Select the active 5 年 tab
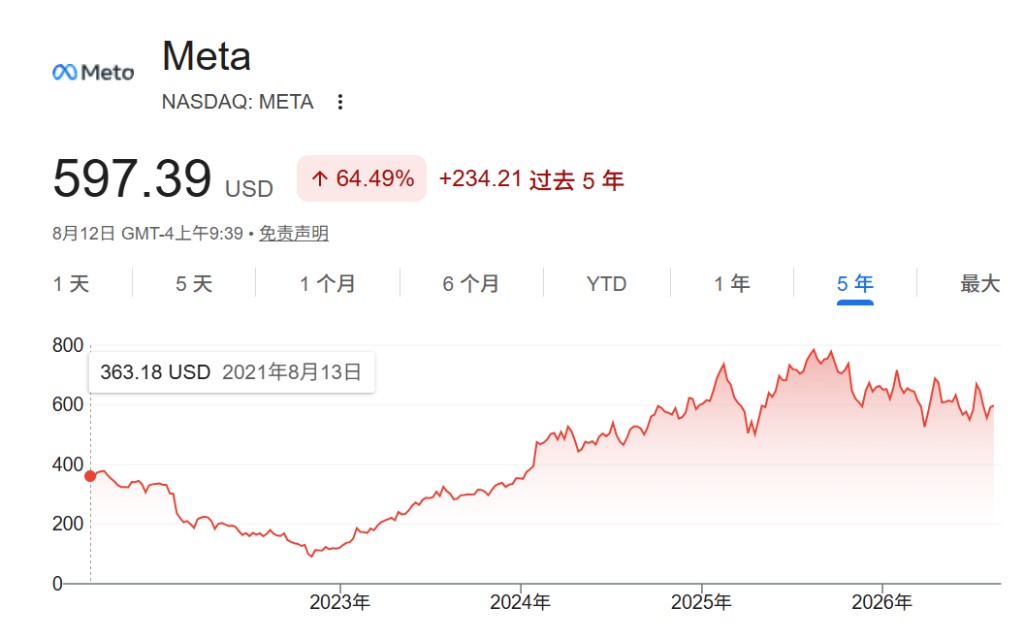This screenshot has height=625, width=1024. [x=855, y=284]
